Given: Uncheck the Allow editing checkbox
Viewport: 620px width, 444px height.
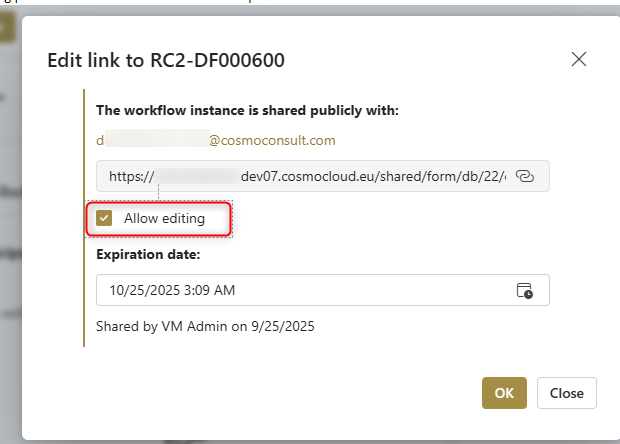Looking at the screenshot, I should [x=104, y=218].
